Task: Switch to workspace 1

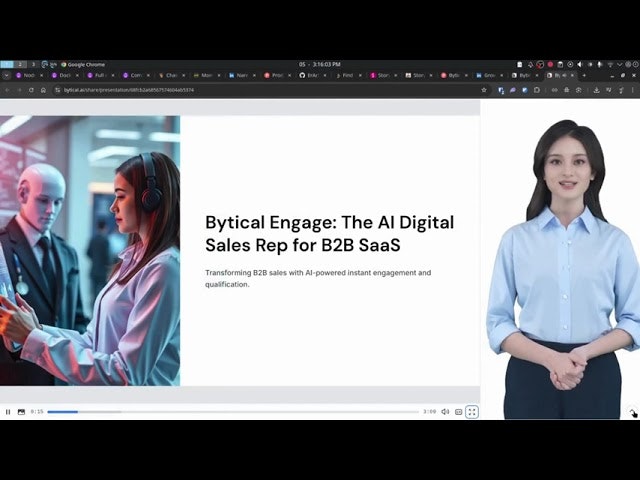Action: tap(7, 64)
